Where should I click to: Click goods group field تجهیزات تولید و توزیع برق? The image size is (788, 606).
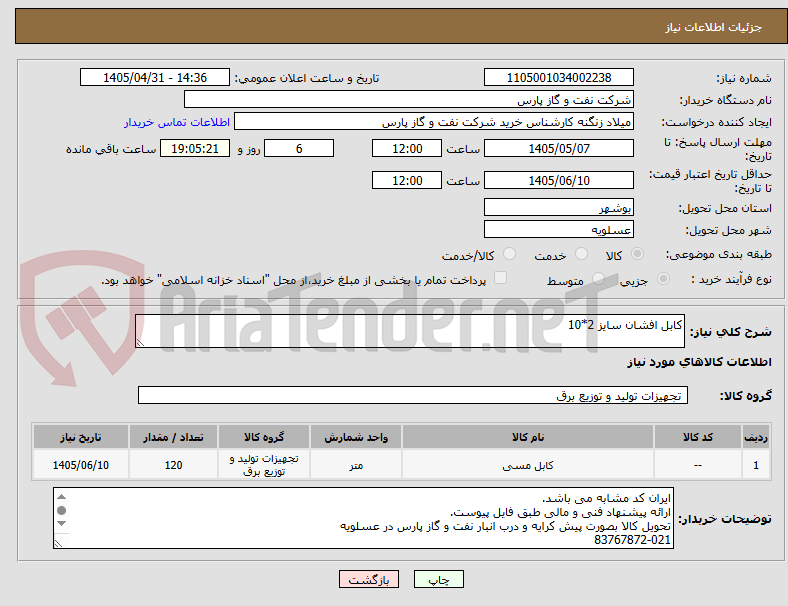click(x=413, y=395)
